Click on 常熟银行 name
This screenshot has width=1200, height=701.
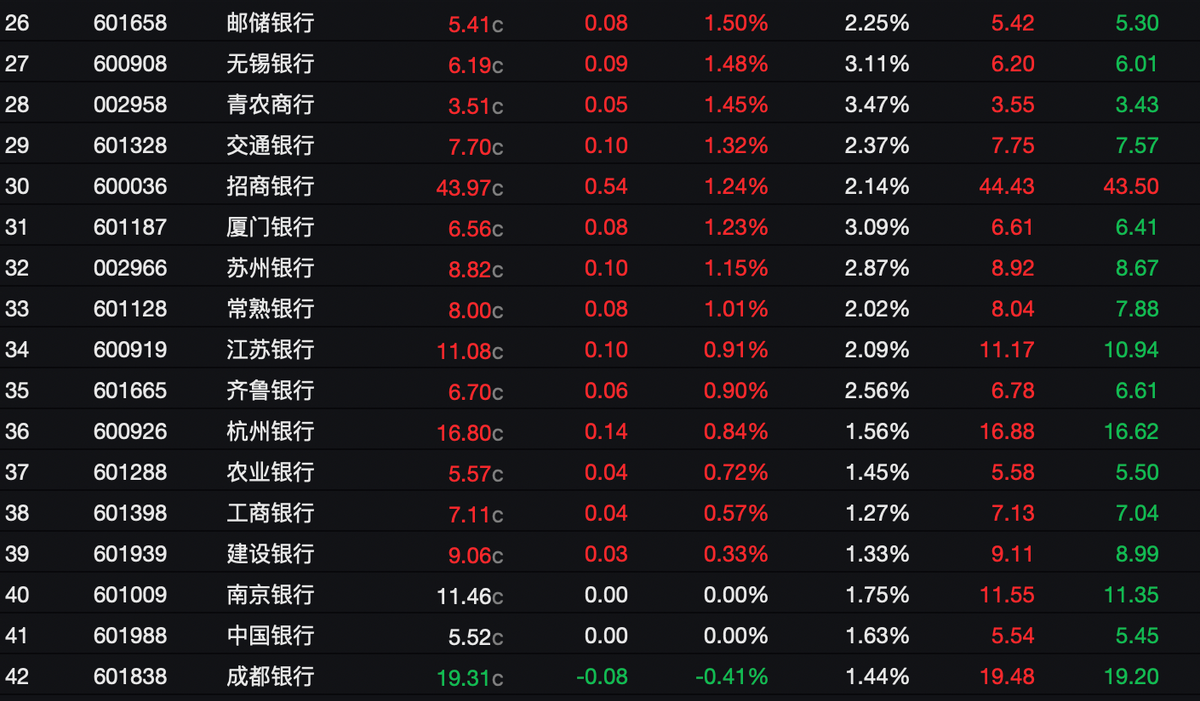(x=270, y=308)
